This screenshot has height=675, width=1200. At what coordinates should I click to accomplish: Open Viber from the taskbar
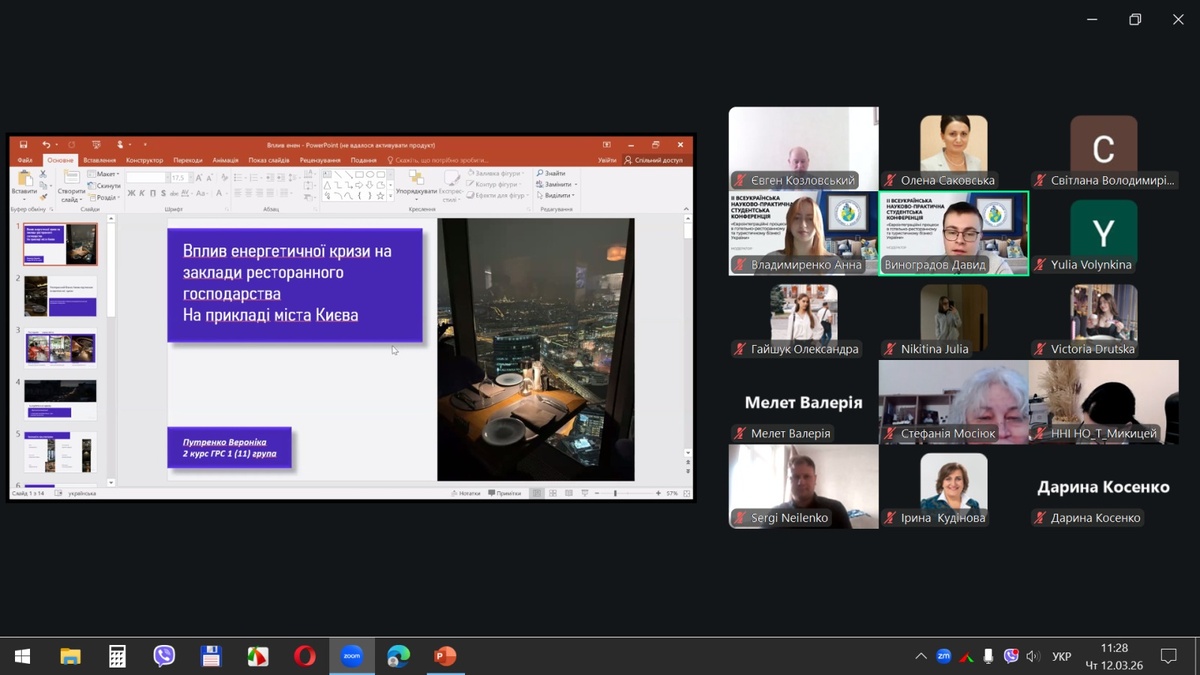click(x=164, y=656)
